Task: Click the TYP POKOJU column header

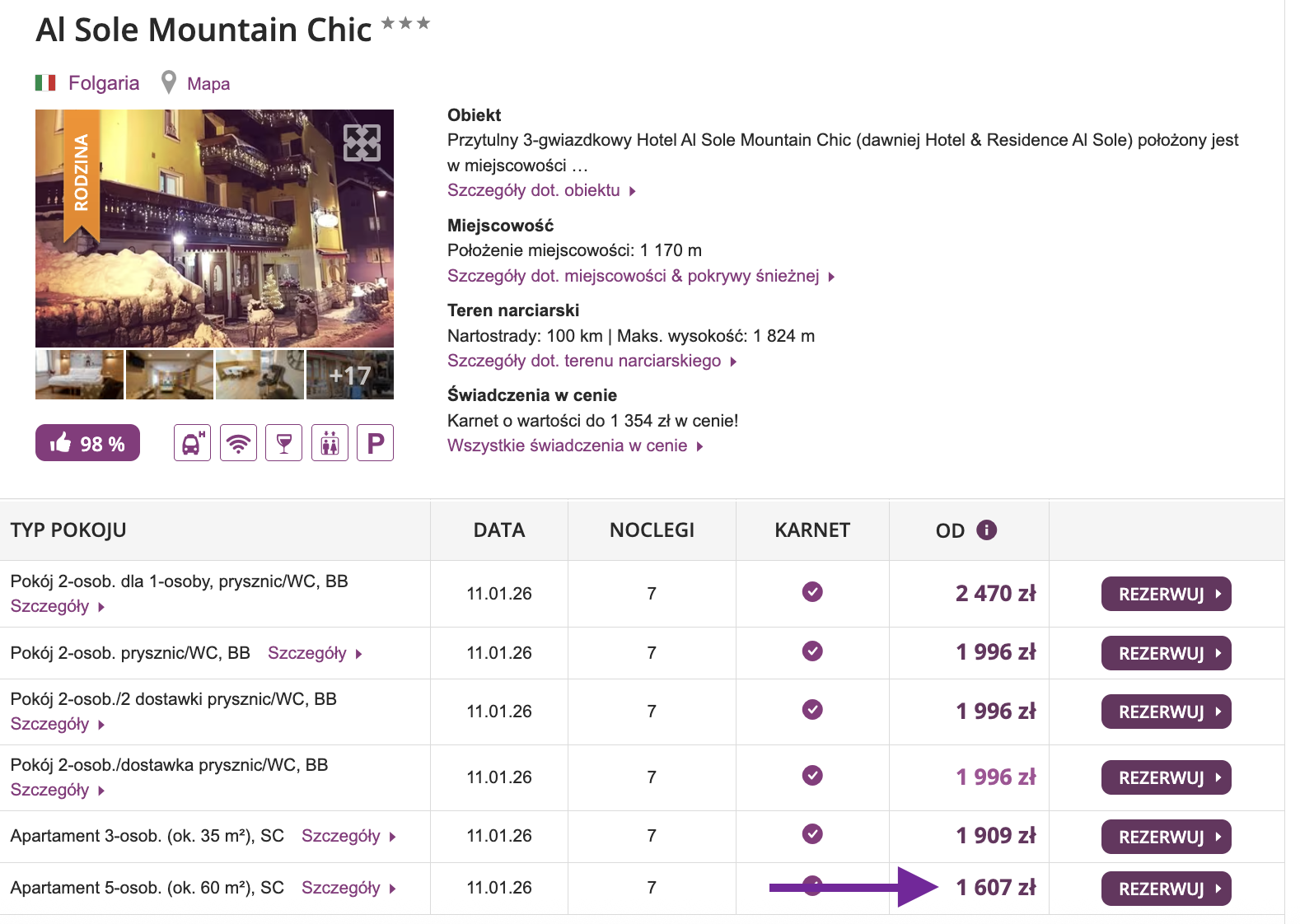Action: (68, 530)
